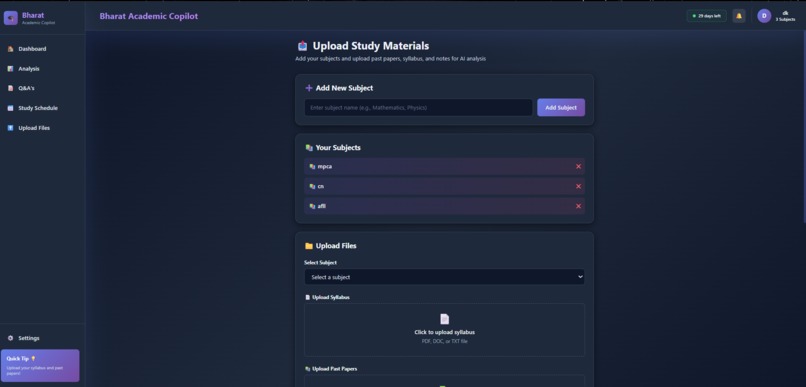
Task: Click to upload syllabus drop zone
Action: pyautogui.click(x=444, y=330)
